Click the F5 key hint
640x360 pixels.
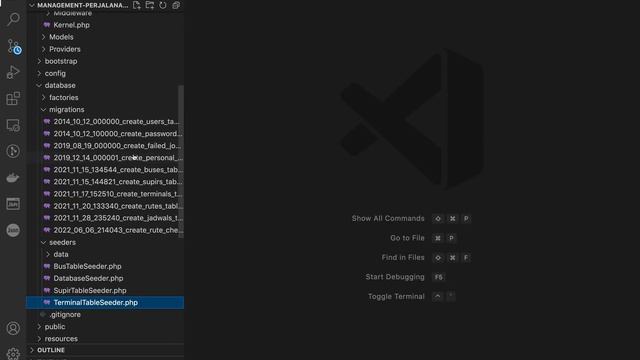[x=438, y=277]
